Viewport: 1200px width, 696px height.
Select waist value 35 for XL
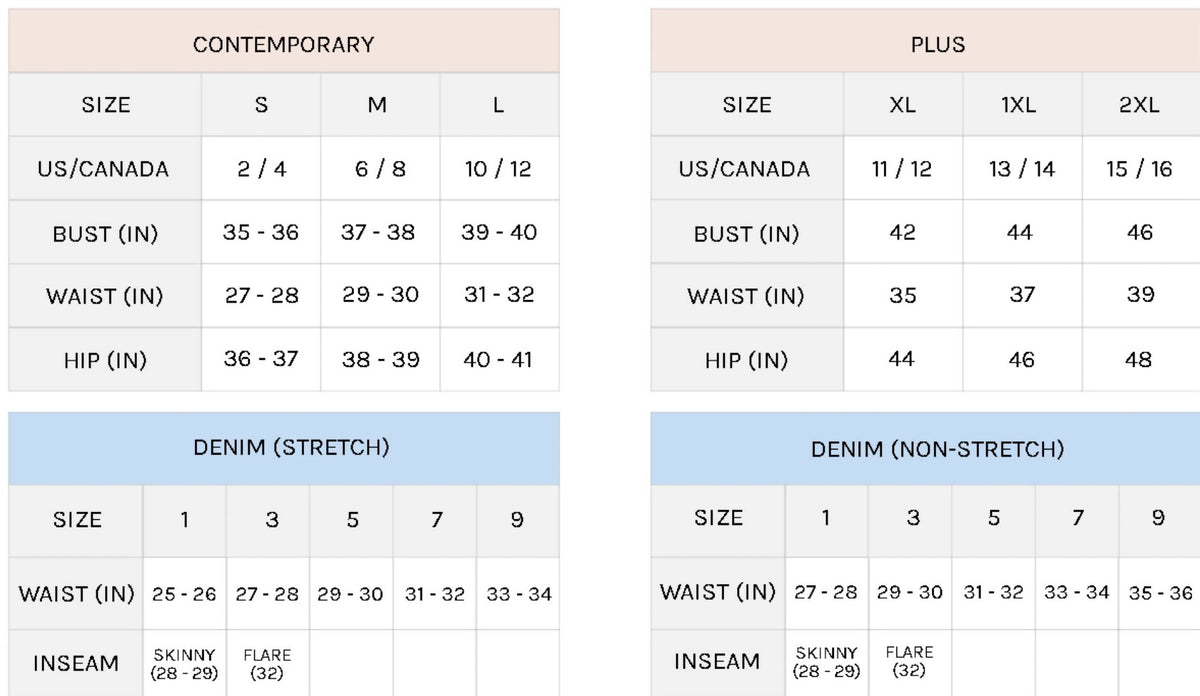tap(902, 295)
